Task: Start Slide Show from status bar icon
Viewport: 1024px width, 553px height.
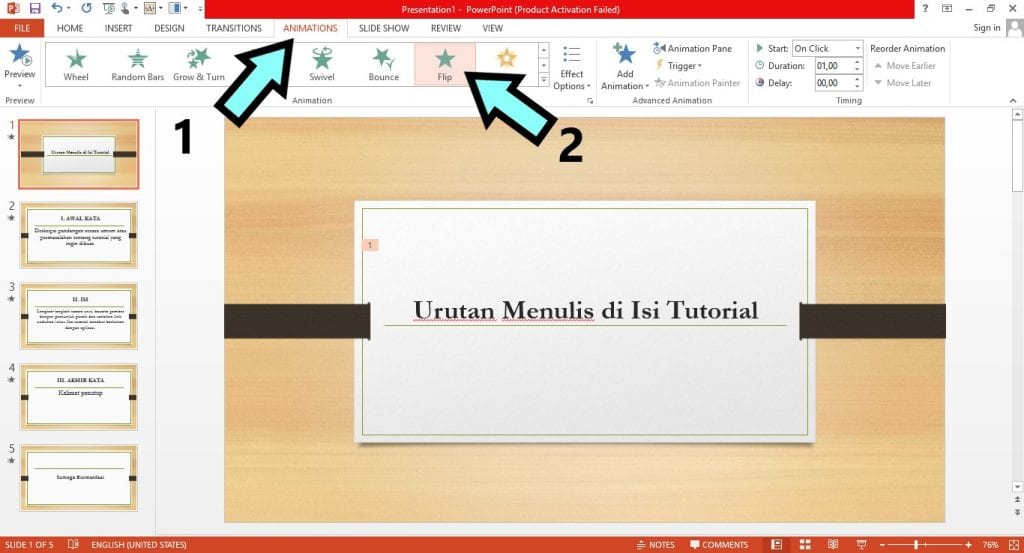Action: [861, 545]
